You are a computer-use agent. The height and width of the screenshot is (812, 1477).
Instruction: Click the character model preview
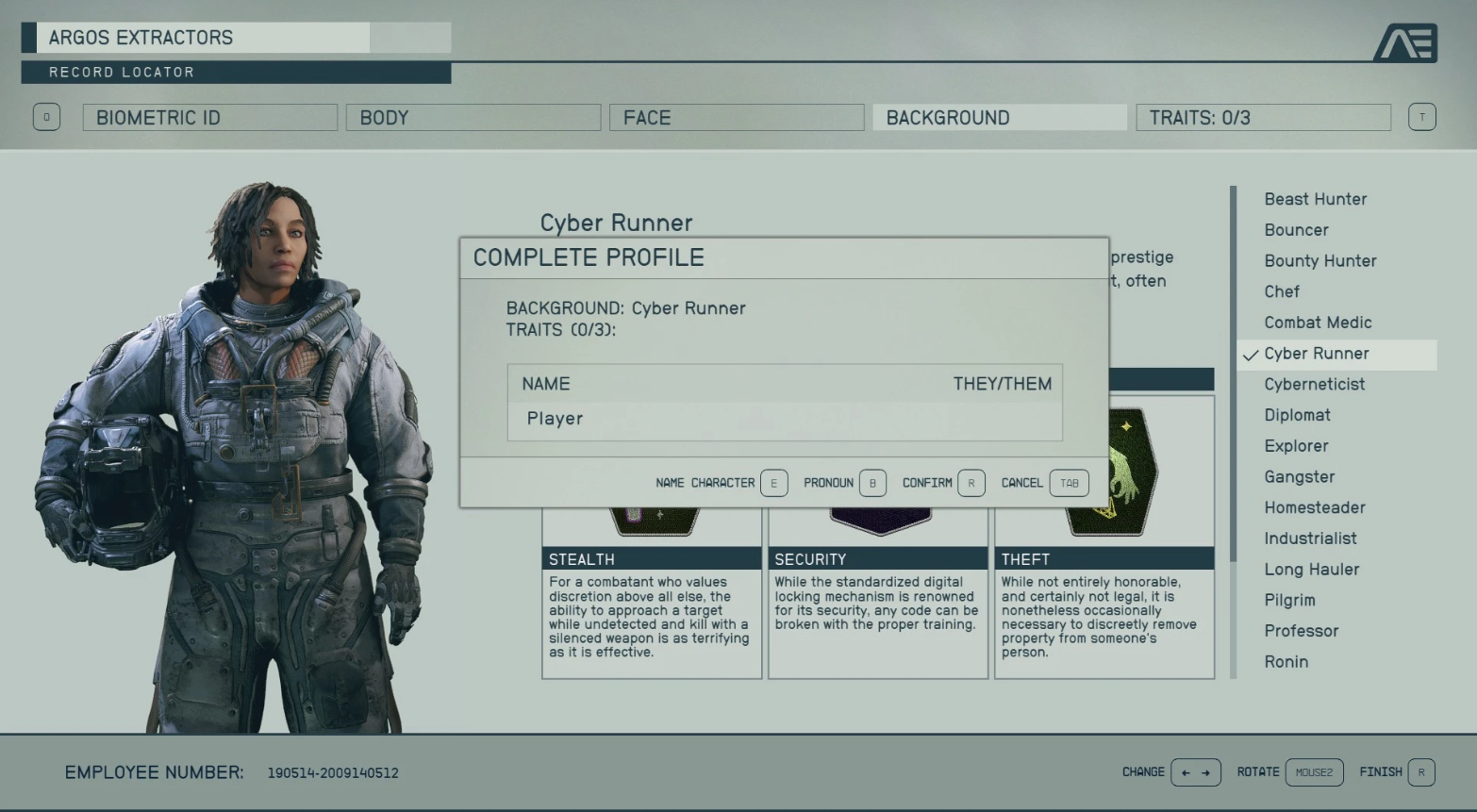click(236, 457)
